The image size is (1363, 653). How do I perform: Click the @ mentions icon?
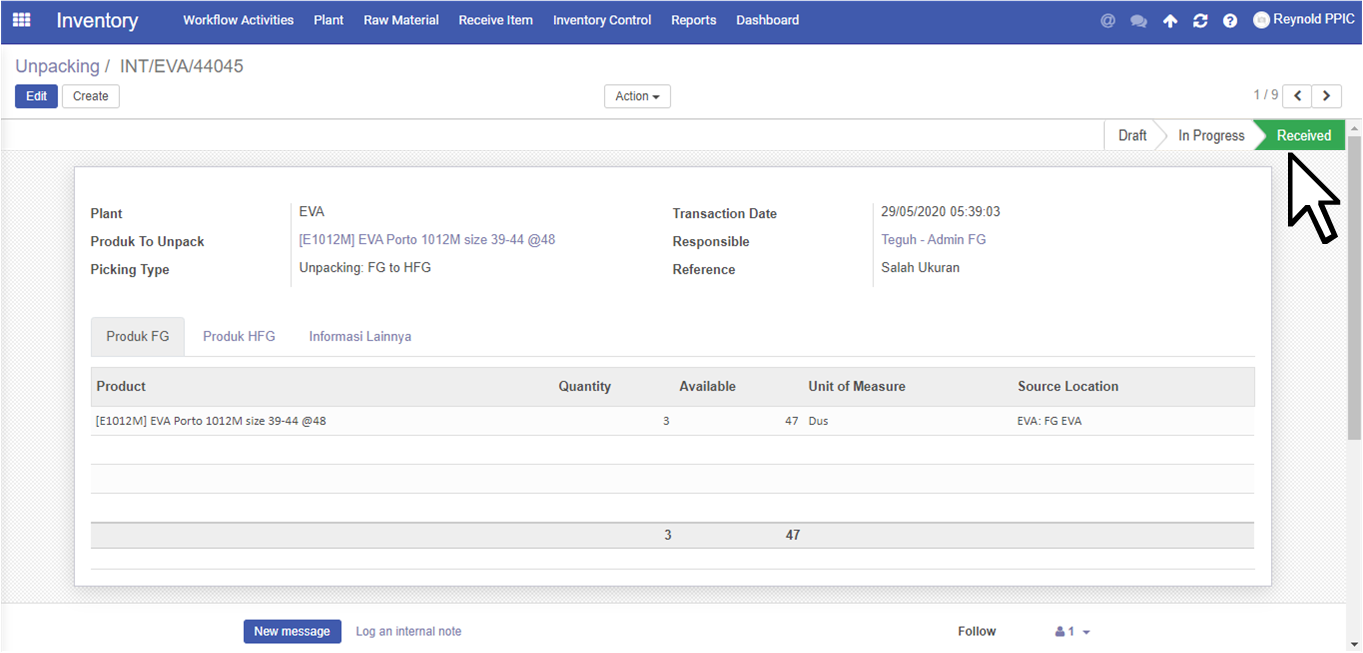pyautogui.click(x=1107, y=20)
